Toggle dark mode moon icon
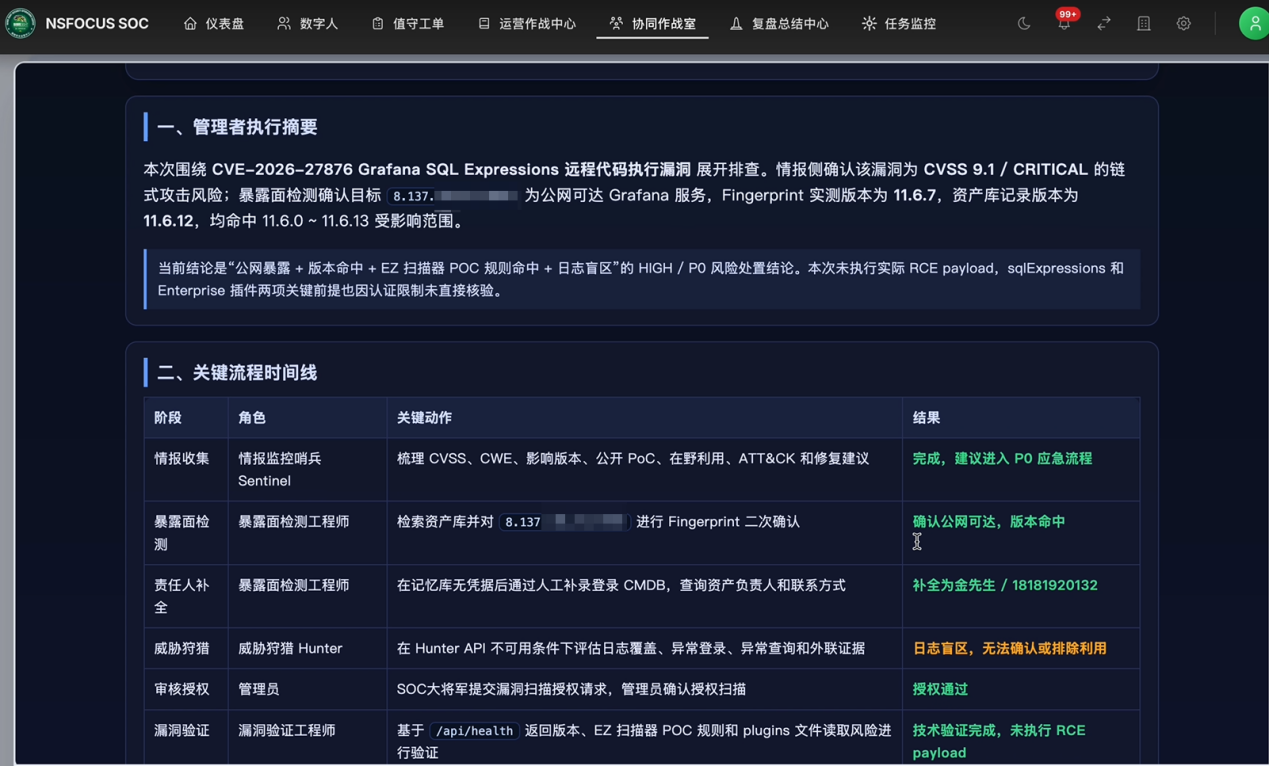Viewport: 1269px width, 766px height. (1024, 23)
